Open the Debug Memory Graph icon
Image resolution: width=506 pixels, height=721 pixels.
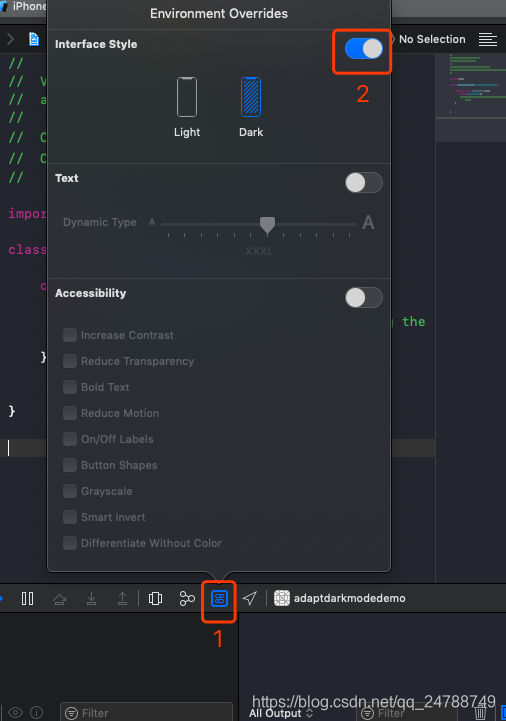click(187, 598)
